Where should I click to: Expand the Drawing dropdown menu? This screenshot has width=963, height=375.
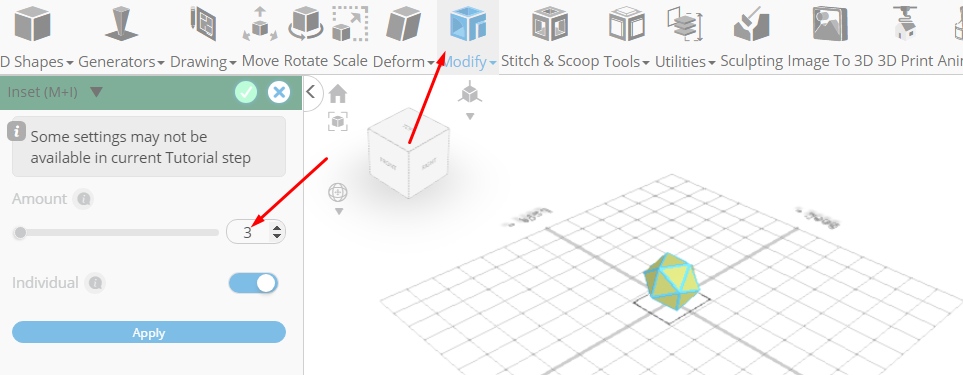tap(203, 61)
